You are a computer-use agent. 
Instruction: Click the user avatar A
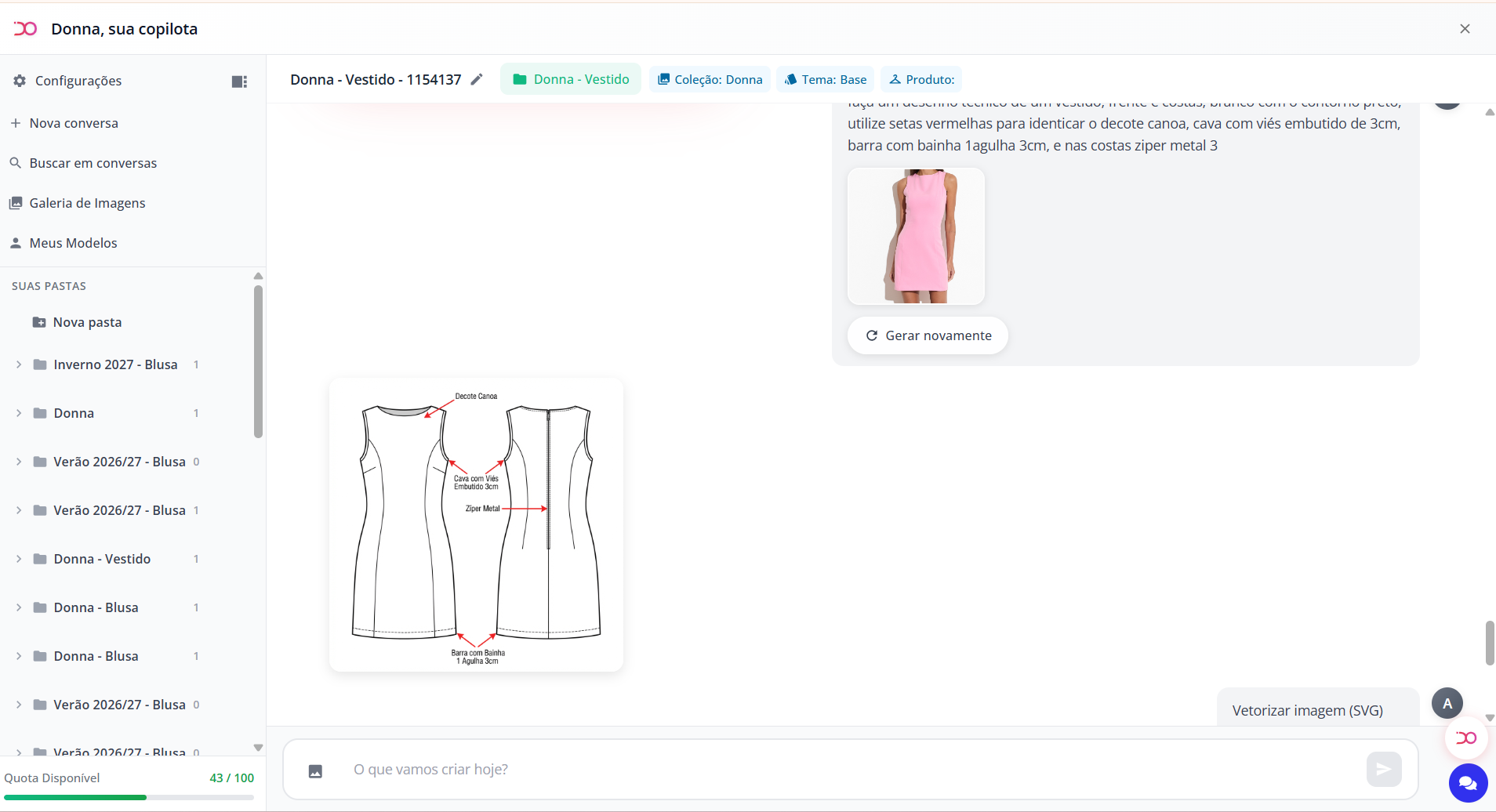point(1447,703)
